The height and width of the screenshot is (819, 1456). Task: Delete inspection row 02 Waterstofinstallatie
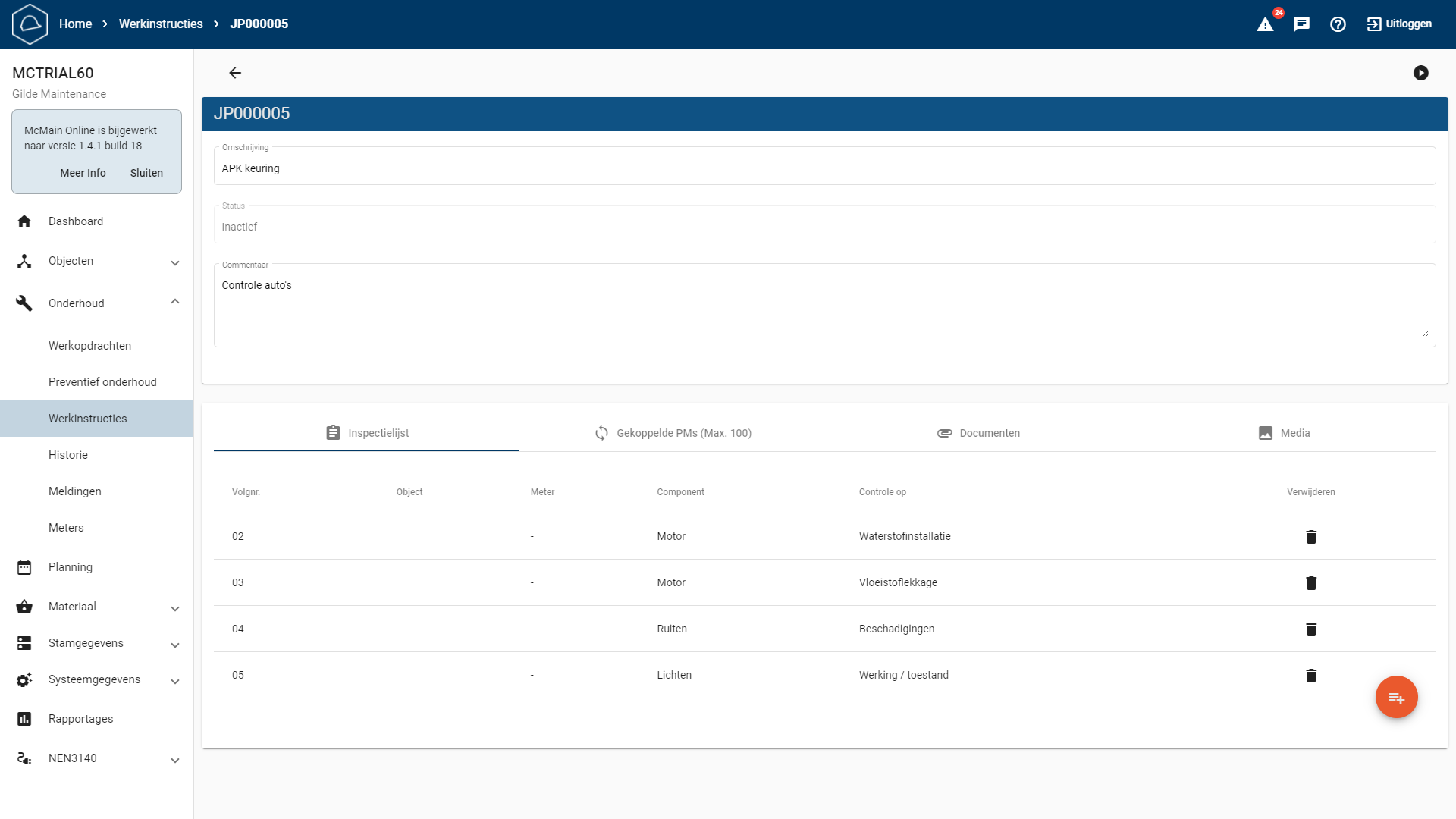tap(1311, 537)
